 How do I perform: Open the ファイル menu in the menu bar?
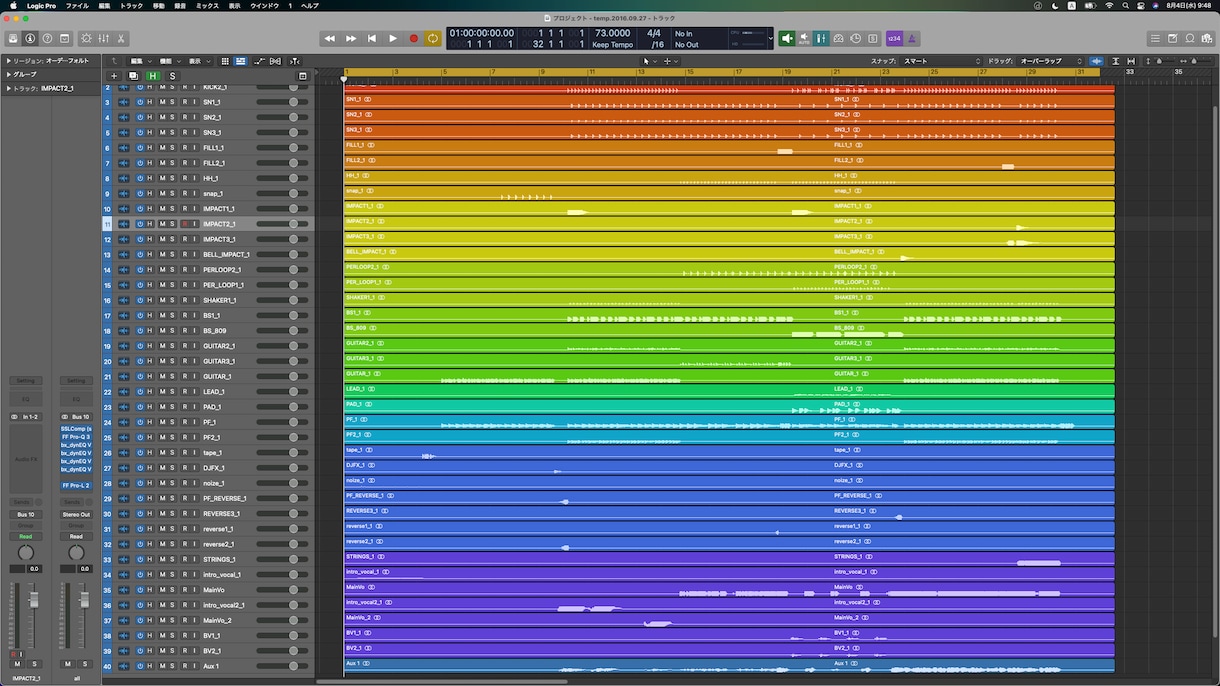click(77, 6)
